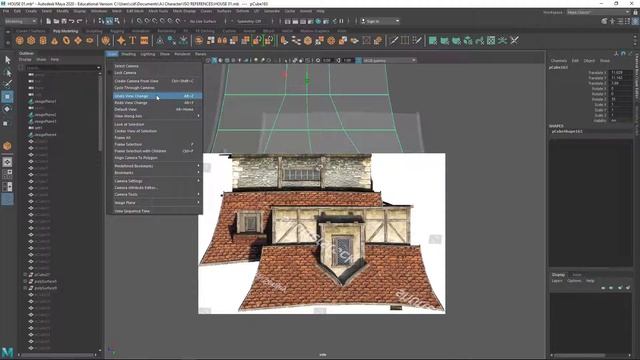
Task: Create a polygon cylinder from the shelf
Action: 43,40
